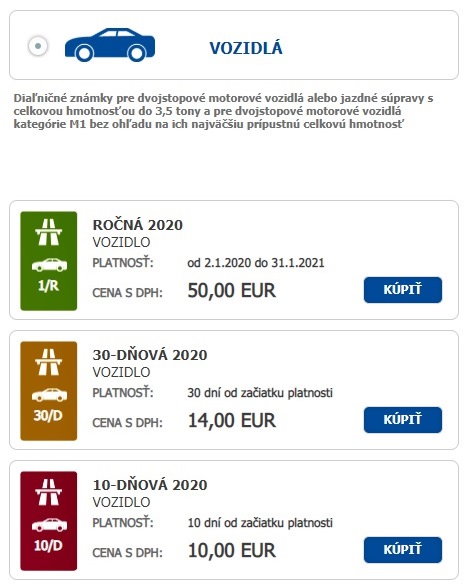Image resolution: width=465 pixels, height=586 pixels.
Task: Click the green 1/R annual vignette badge
Action: coord(49,261)
